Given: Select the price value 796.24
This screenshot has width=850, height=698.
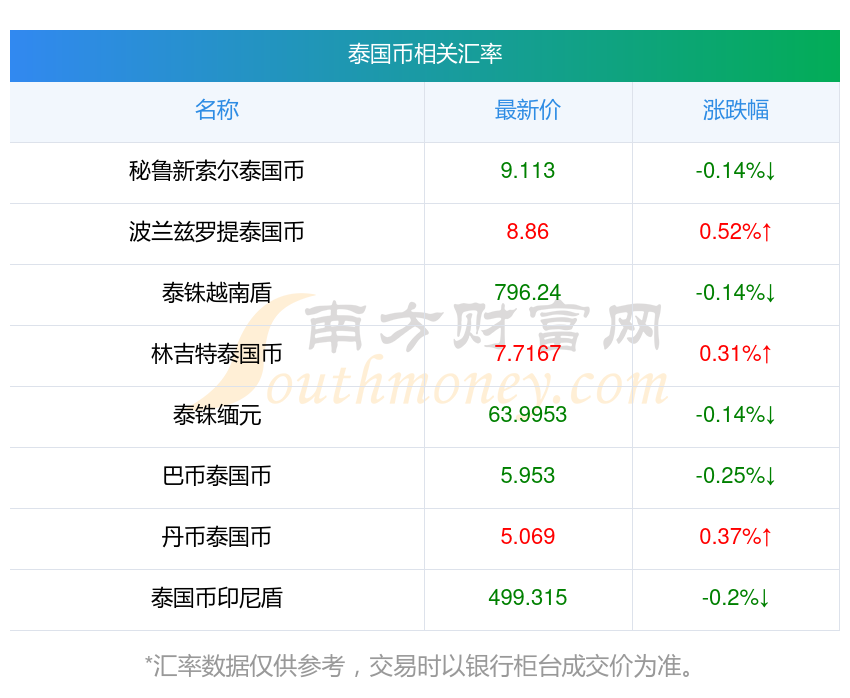Looking at the screenshot, I should click(x=527, y=293).
